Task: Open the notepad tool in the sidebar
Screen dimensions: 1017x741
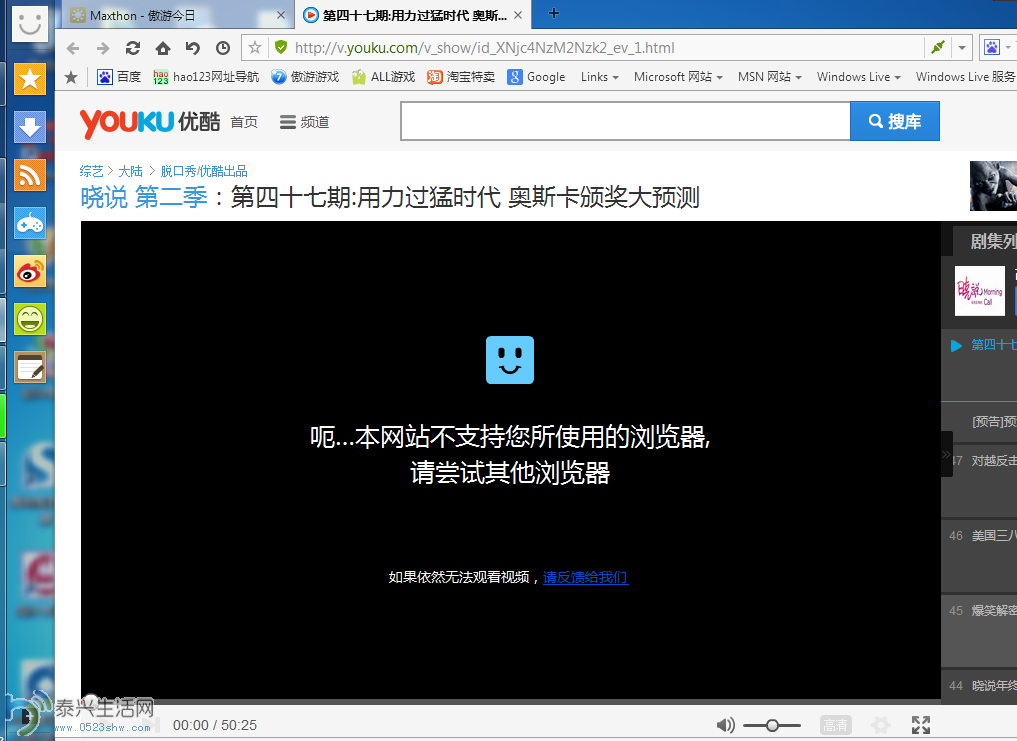Action: pos(30,367)
